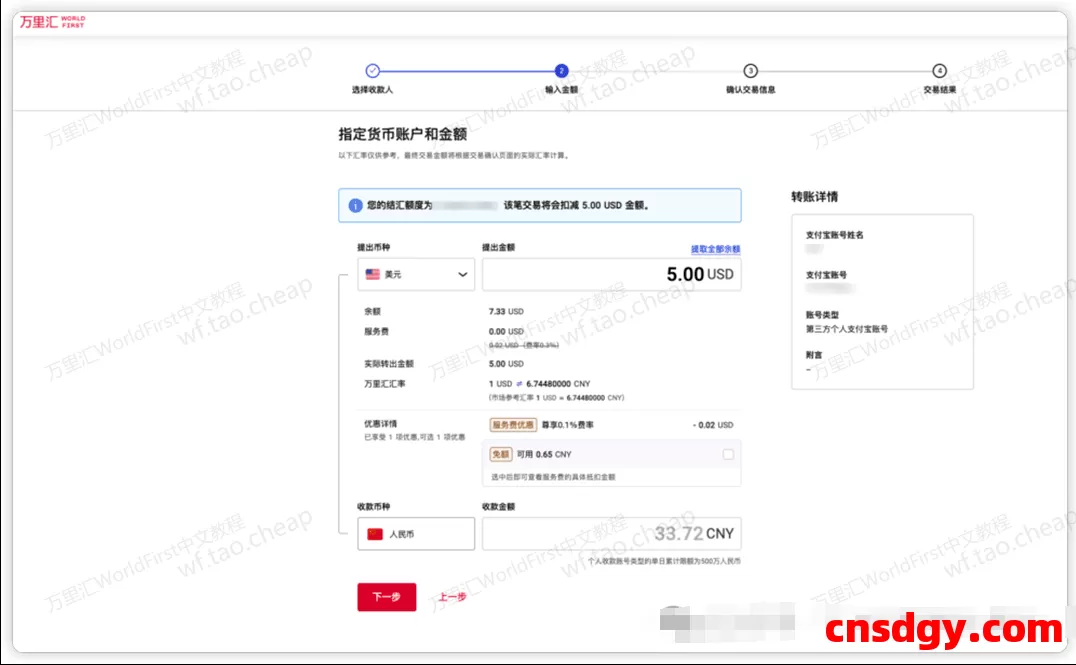The height and width of the screenshot is (665, 1076).
Task: Click the 5.00 USD amount input field
Action: (x=611, y=273)
